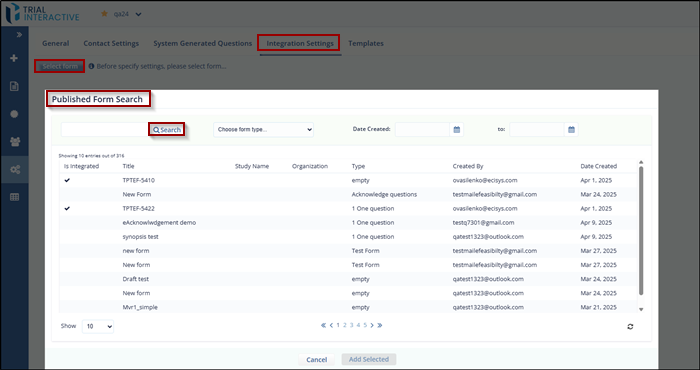700x370 pixels.
Task: Click the plus icon in left sidebar
Action: [x=14, y=58]
